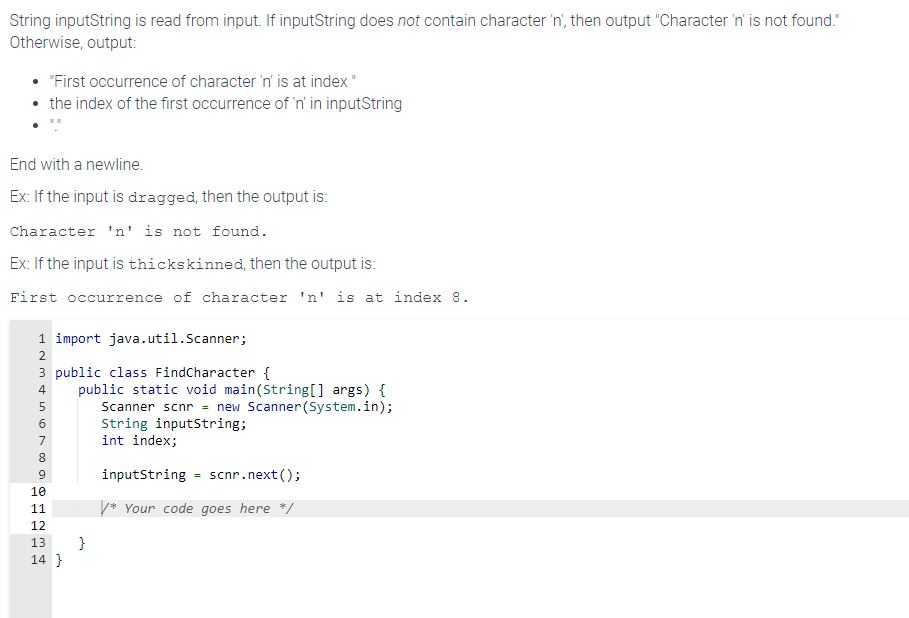Click the first bullet about first occurrence output
909x618 pixels.
pyautogui.click(x=200, y=81)
